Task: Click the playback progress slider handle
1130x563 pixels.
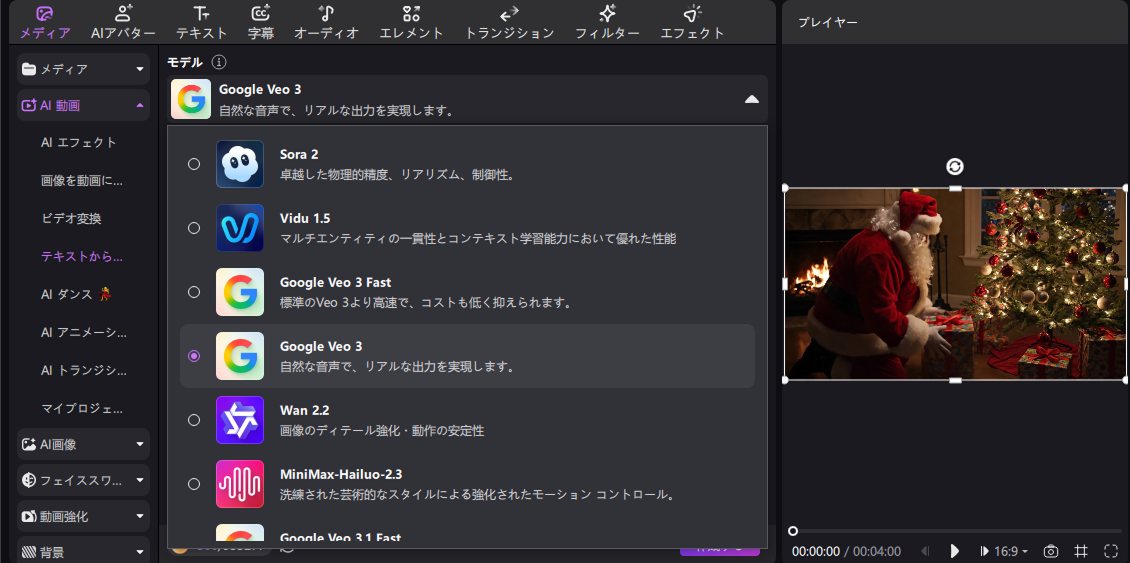Action: click(x=793, y=531)
